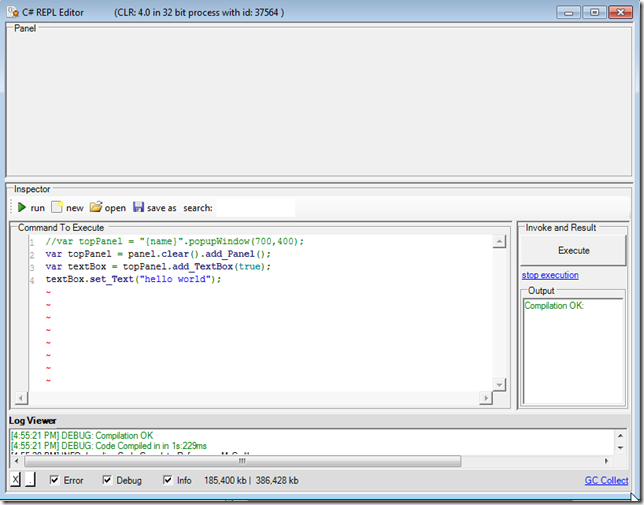
Task: Click the new script page icon
Action: point(57,207)
